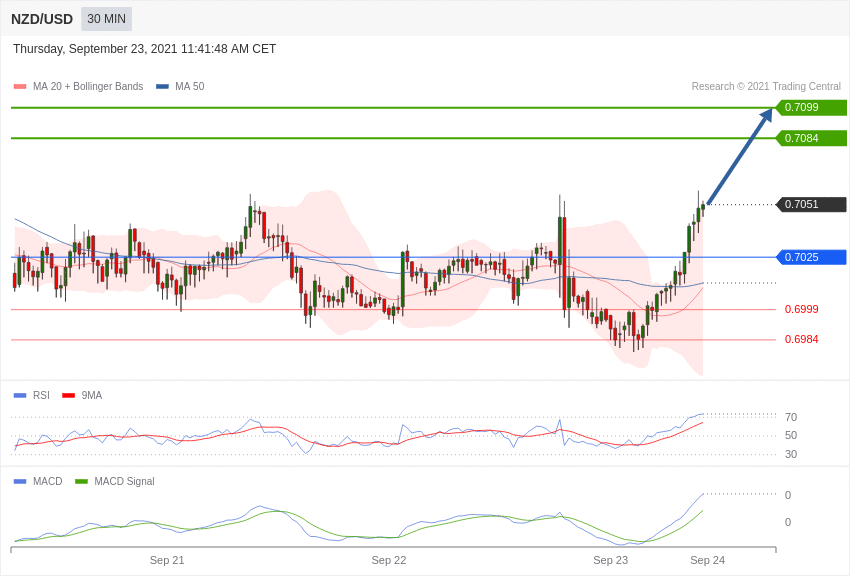The image size is (850, 576).
Task: Click the 30 MIN timeframe badge
Action: pyautogui.click(x=106, y=19)
